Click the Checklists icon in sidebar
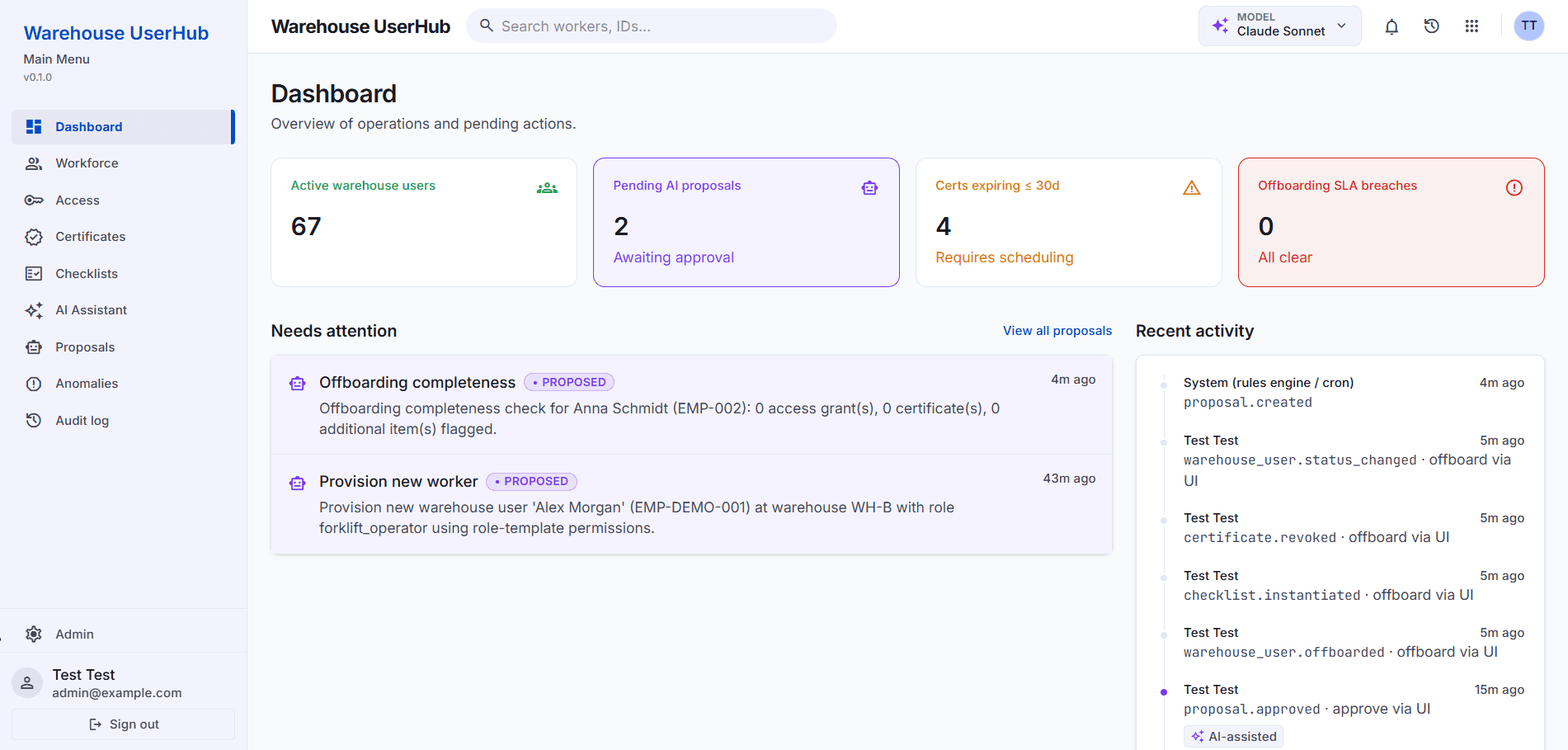 tap(34, 274)
